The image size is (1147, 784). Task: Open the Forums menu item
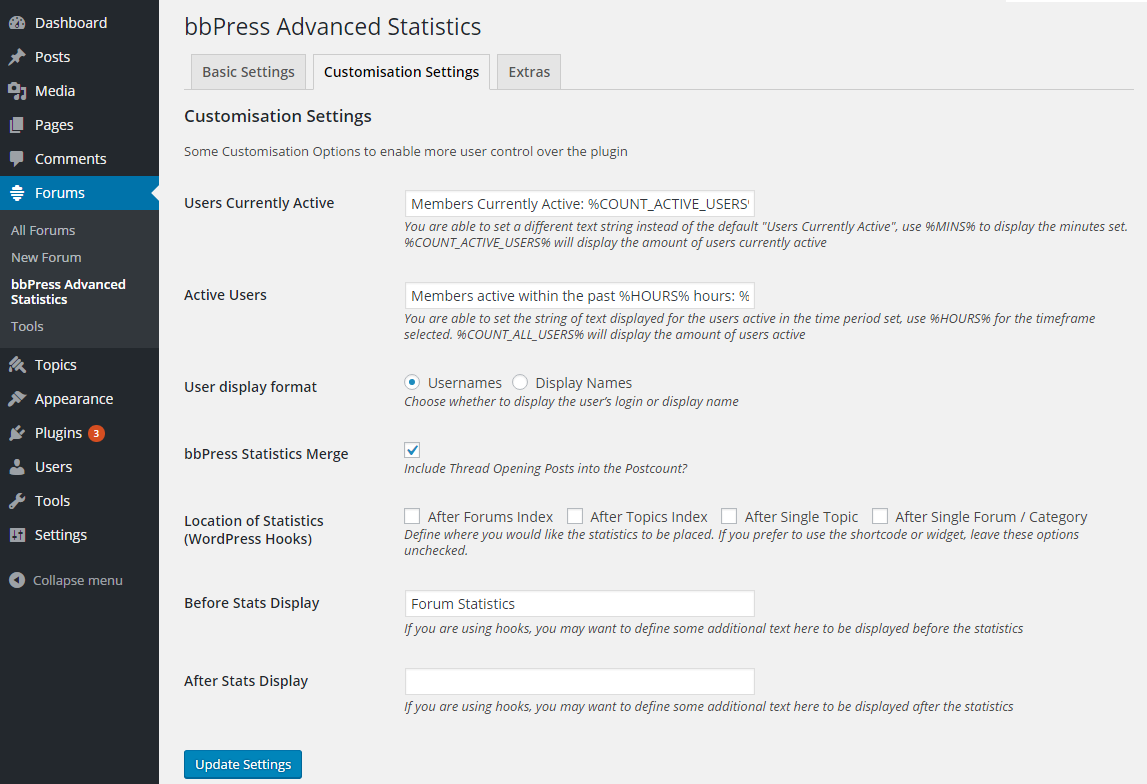pyautogui.click(x=79, y=193)
